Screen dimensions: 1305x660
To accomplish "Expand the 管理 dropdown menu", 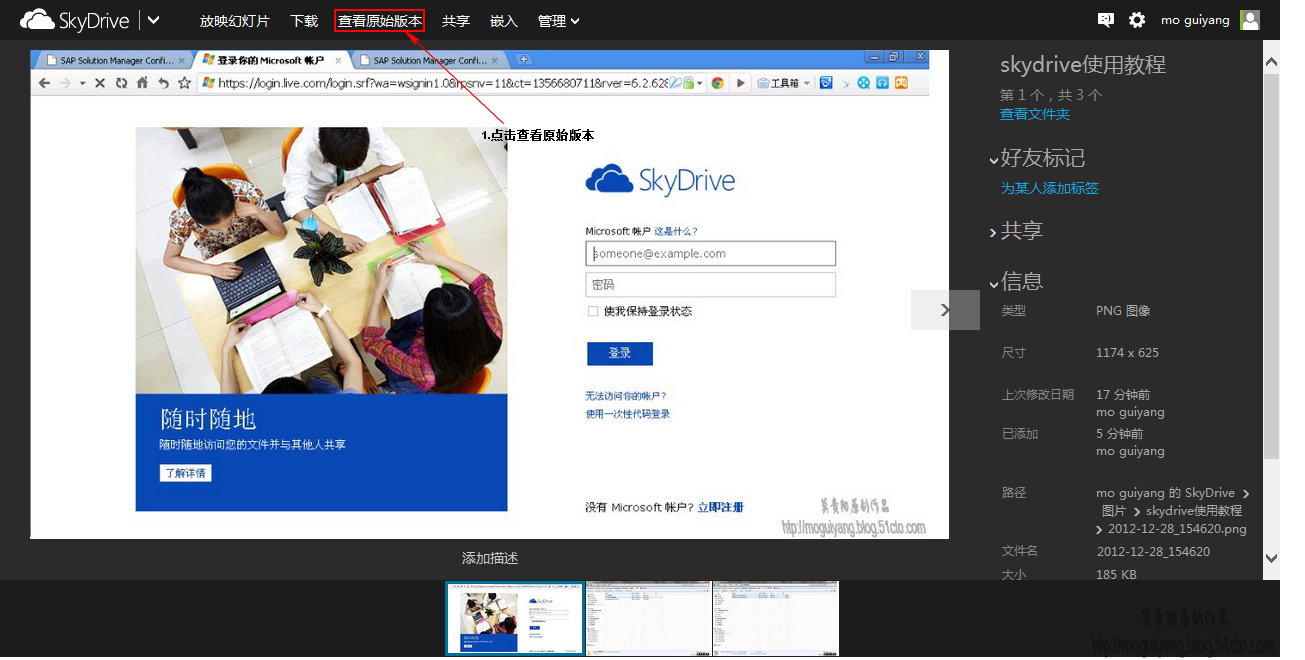I will pos(558,21).
